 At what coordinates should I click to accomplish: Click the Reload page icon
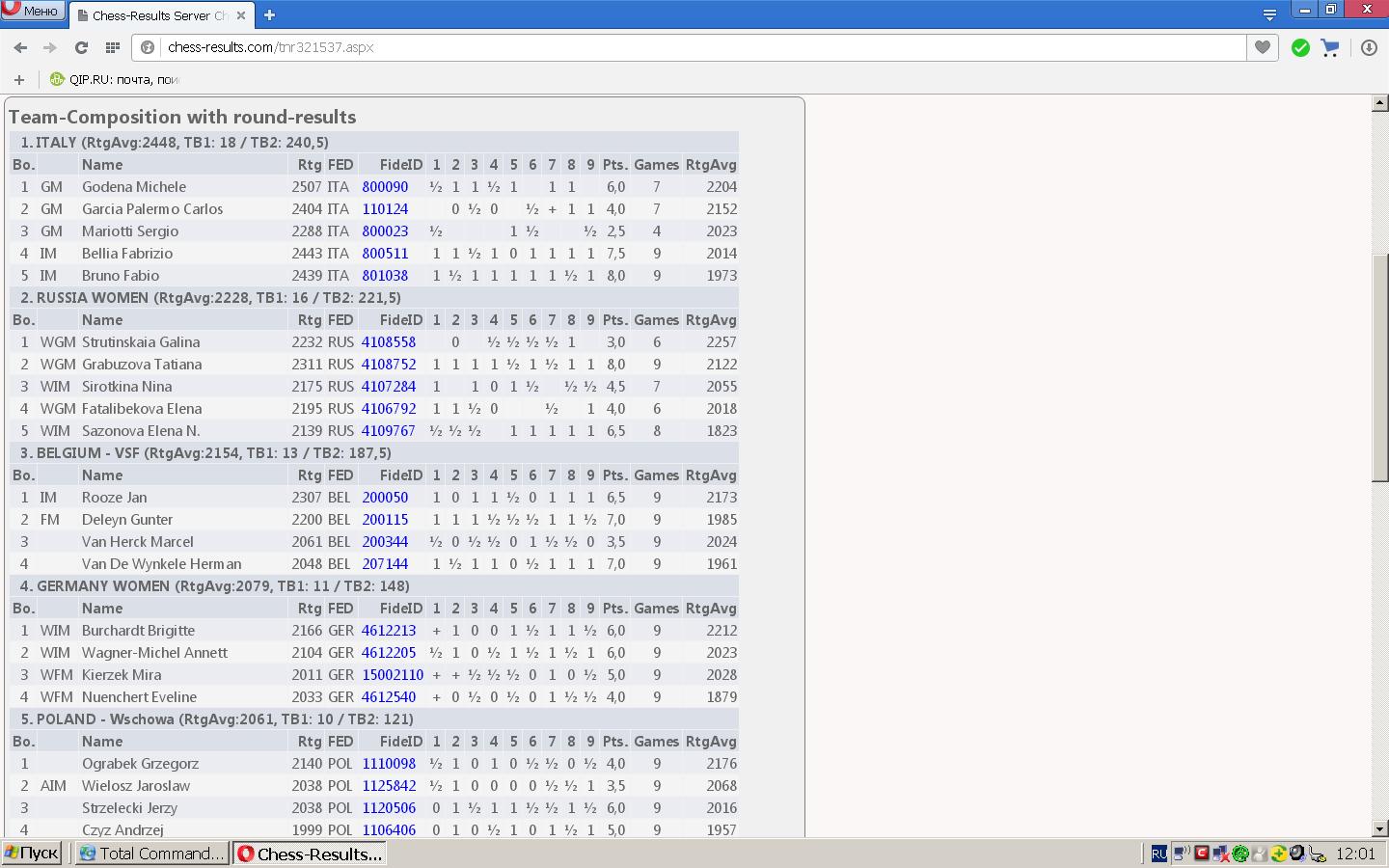pyautogui.click(x=82, y=47)
